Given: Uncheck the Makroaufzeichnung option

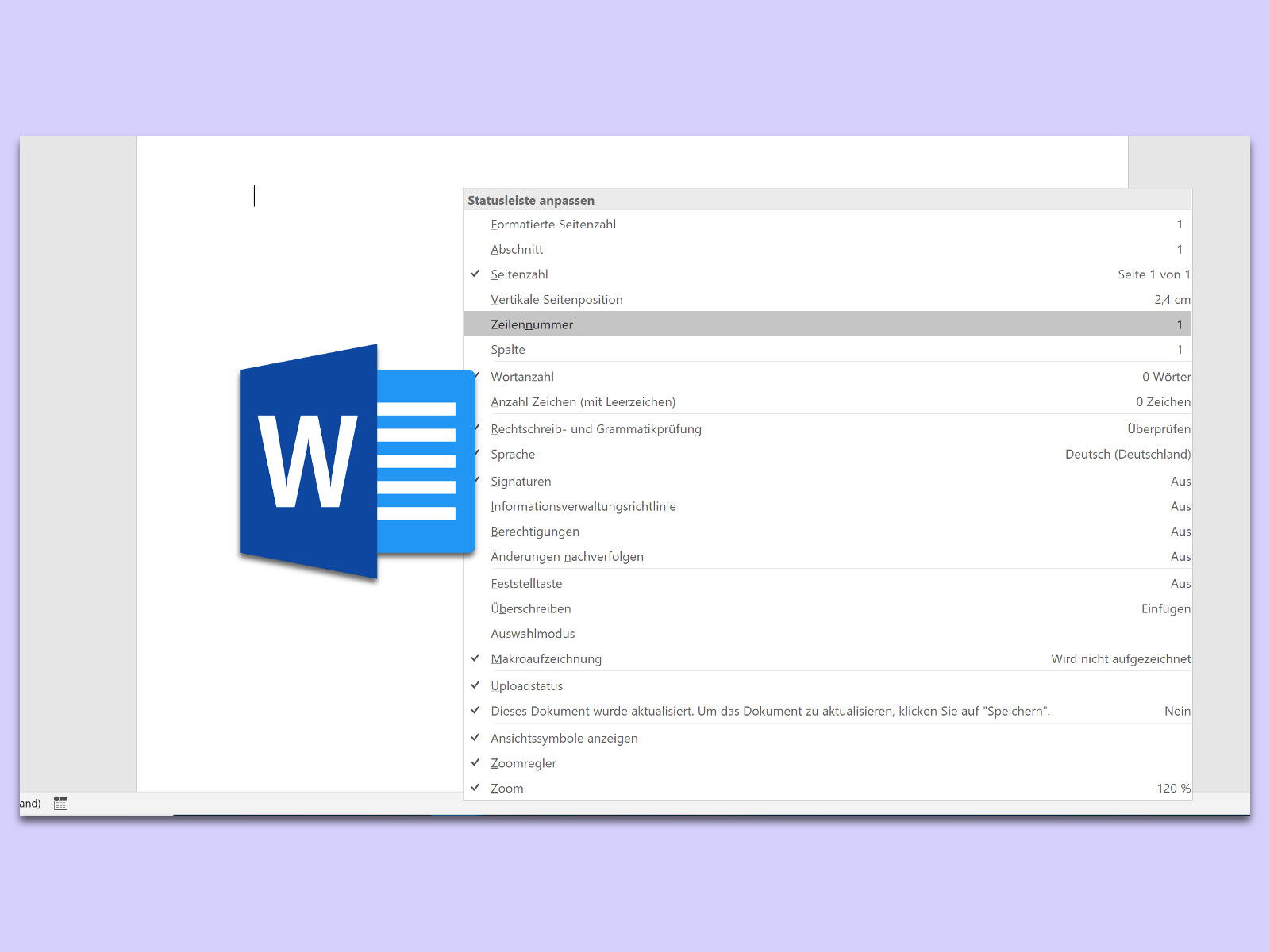Looking at the screenshot, I should point(827,659).
